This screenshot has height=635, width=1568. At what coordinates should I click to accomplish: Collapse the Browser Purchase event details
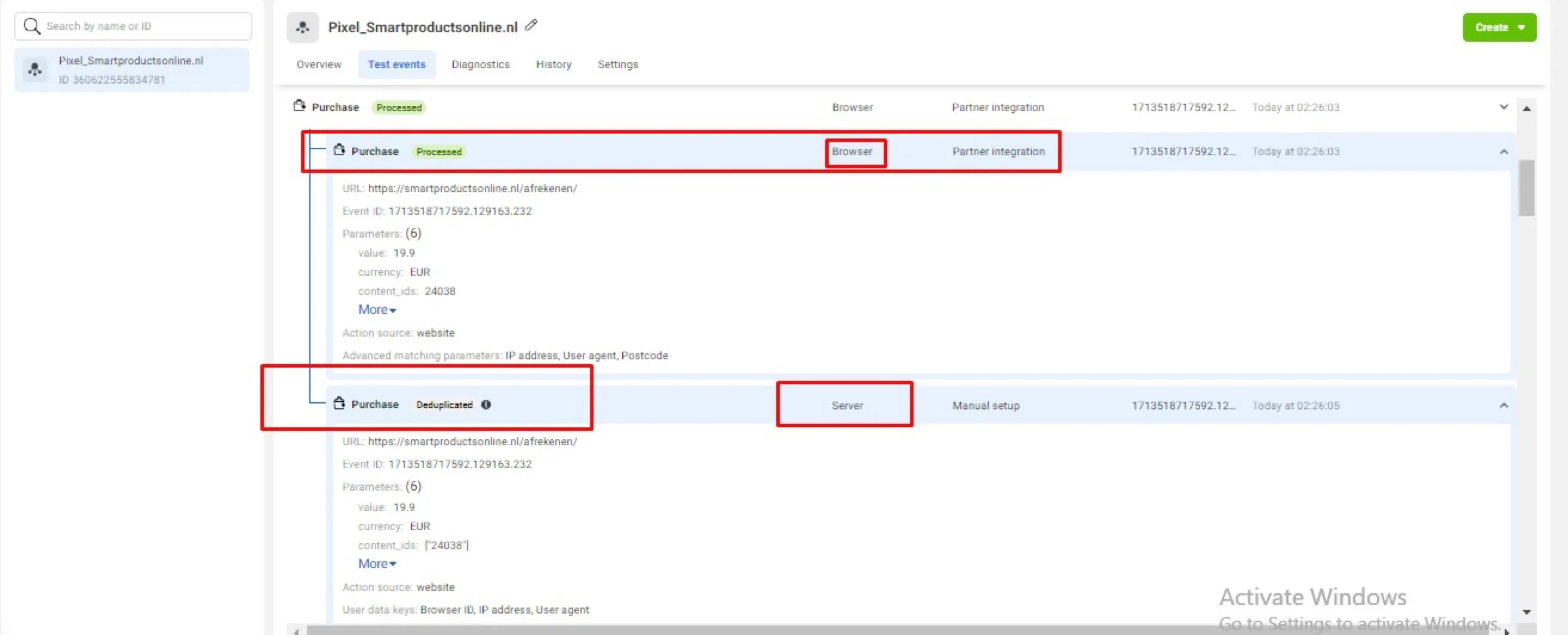[1504, 152]
